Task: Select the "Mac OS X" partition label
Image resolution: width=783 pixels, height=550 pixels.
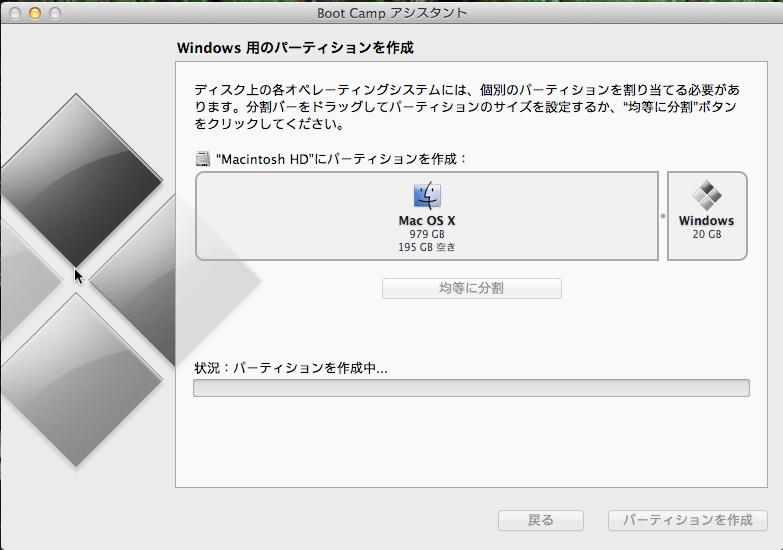Action: coord(427,220)
